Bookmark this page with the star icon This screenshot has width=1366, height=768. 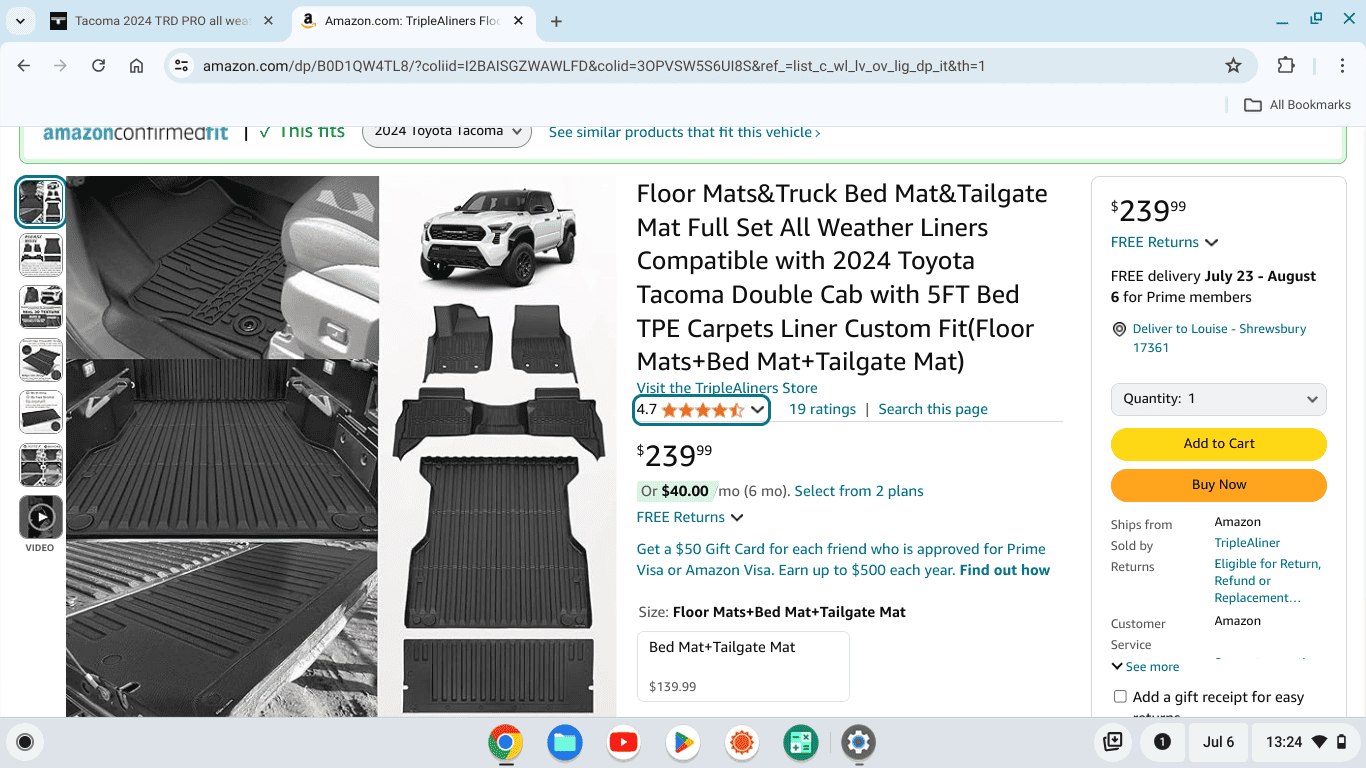(1233, 66)
